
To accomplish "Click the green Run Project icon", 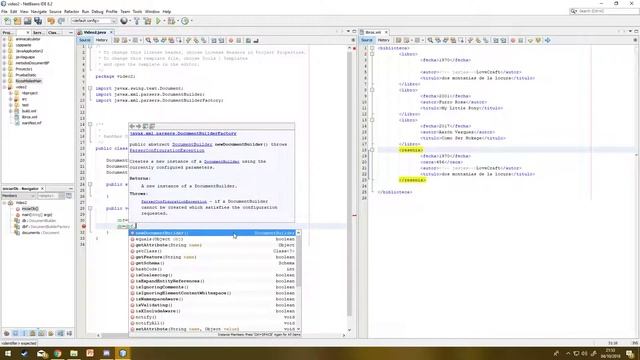I will (158, 21).
